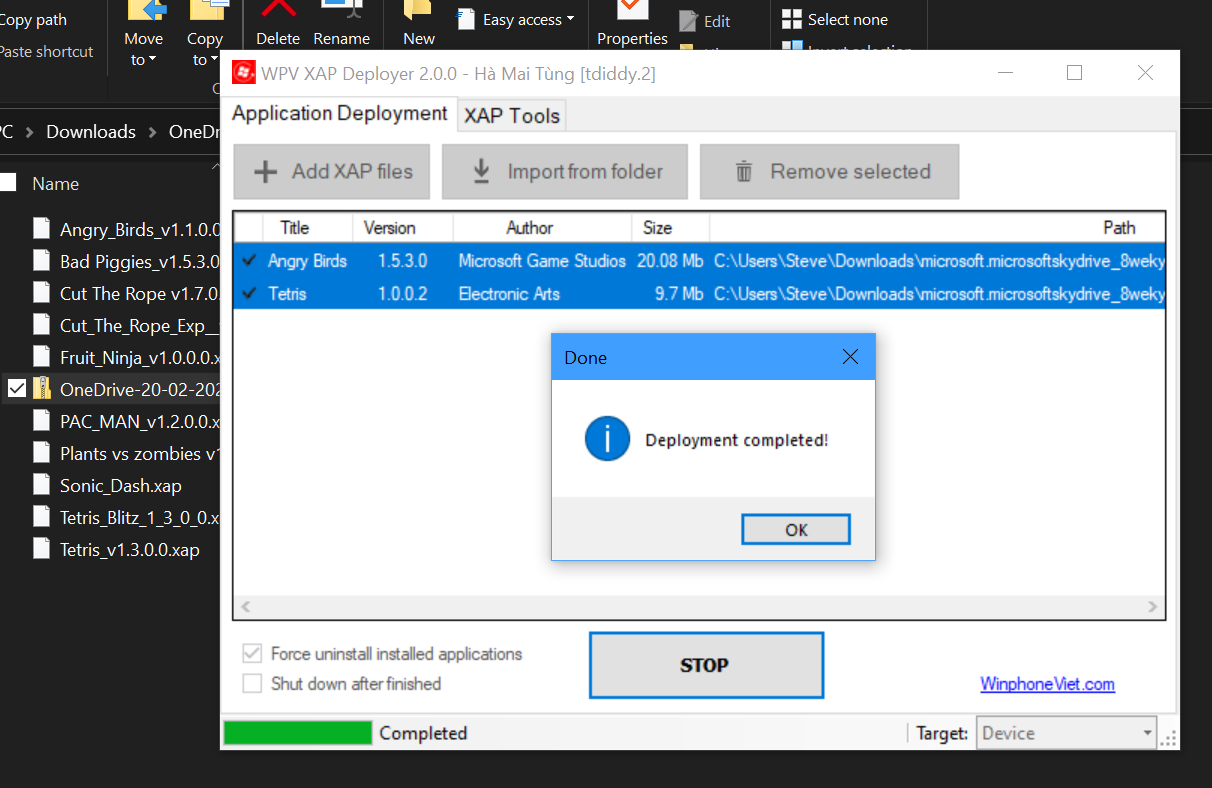Uncheck the OneDrive-20-02 zip file checkbox
The width and height of the screenshot is (1212, 788).
pos(16,388)
